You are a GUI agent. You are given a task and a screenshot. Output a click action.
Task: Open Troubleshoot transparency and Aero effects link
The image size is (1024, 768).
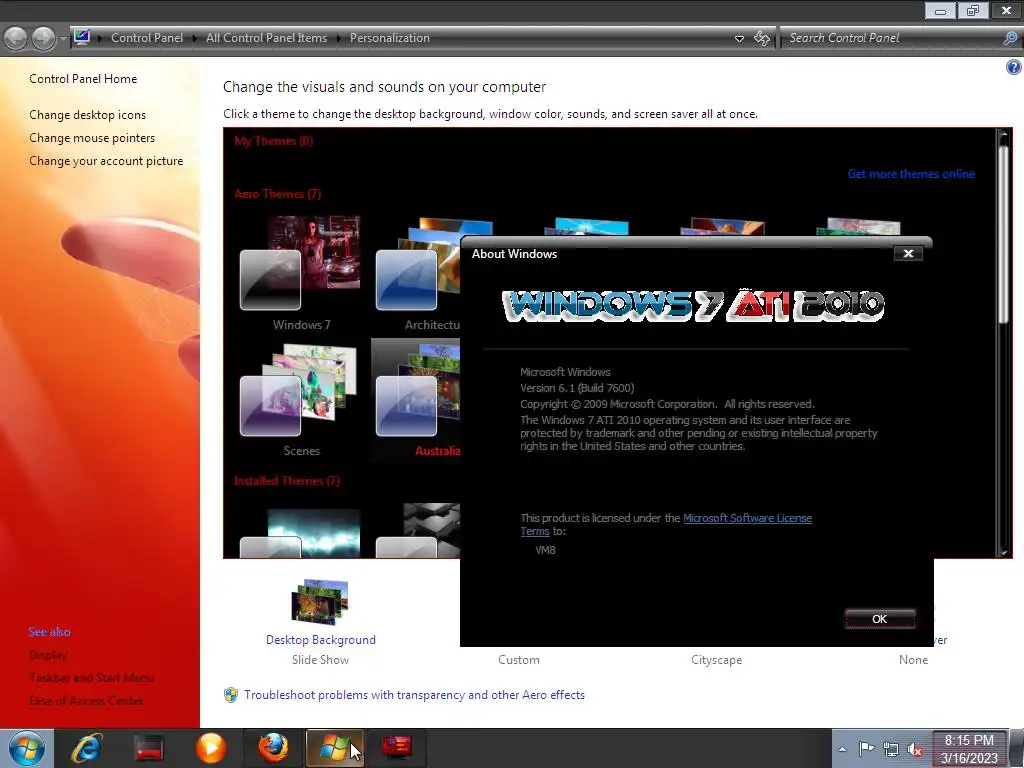point(414,695)
